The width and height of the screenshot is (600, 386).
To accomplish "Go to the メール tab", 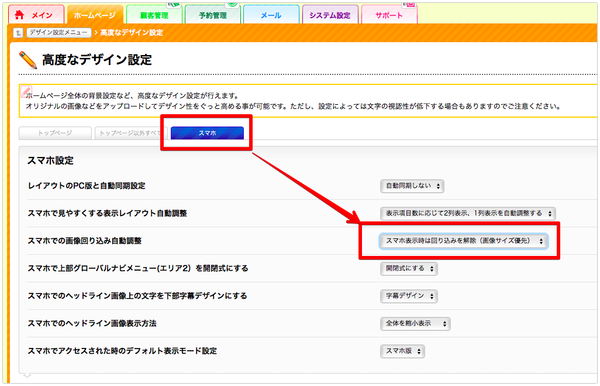I will tap(271, 15).
